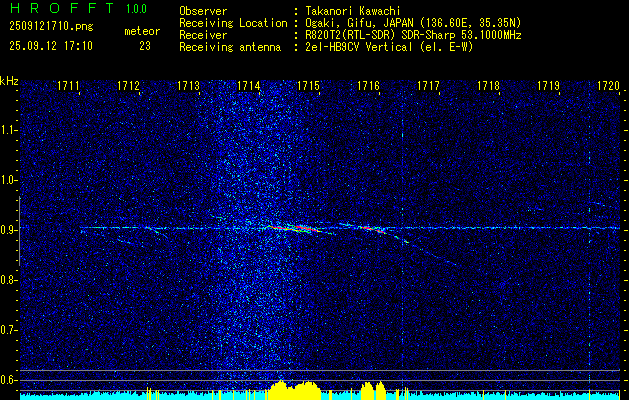Click time marker 1717
The height and width of the screenshot is (400, 629).
(x=428, y=86)
